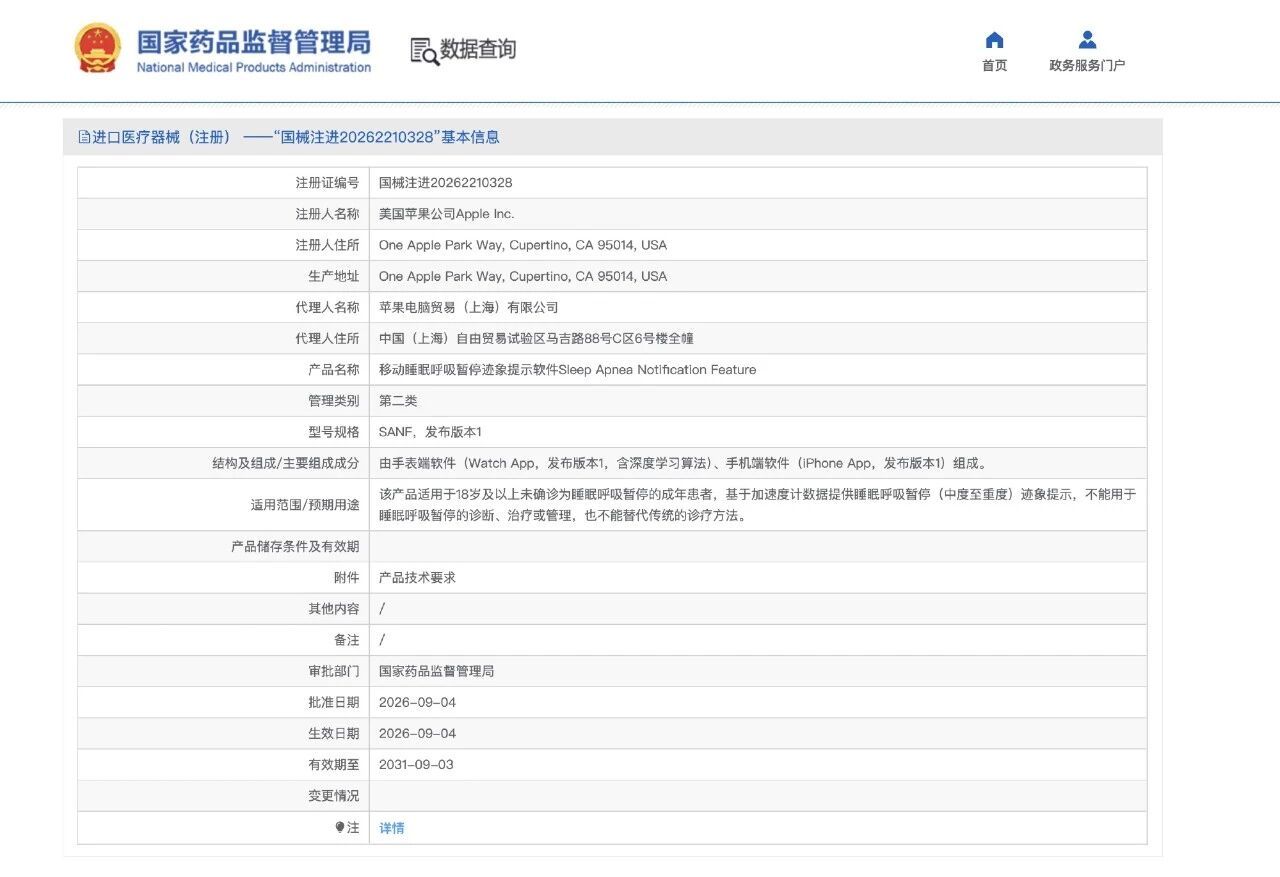Screen dimensions: 1280x877
Task: Click the 变更情况 row label
Action: click(x=334, y=795)
